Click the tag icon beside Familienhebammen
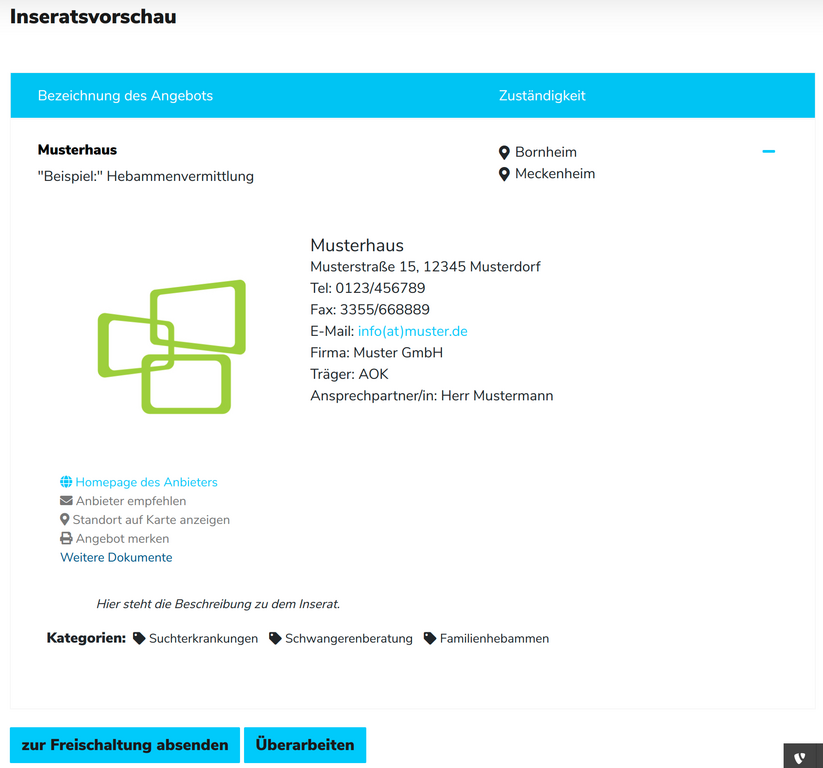Viewport: 823px width, 768px height. pos(430,638)
